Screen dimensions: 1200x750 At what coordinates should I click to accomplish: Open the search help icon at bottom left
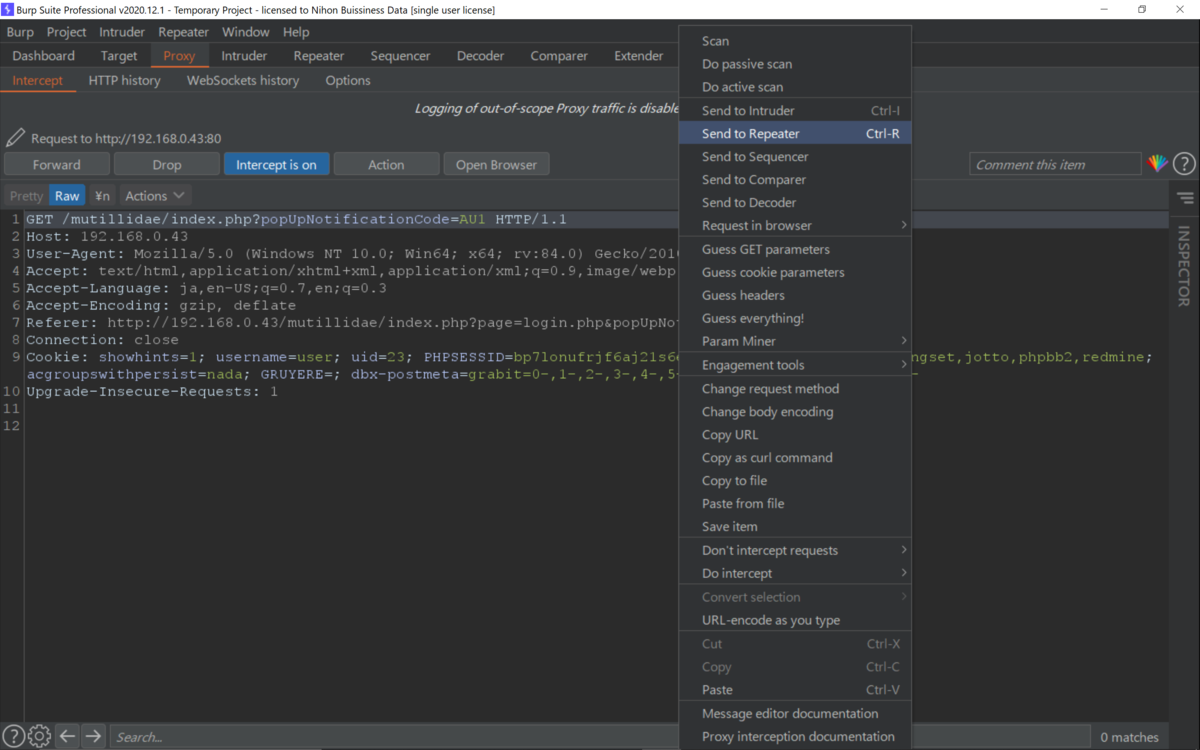[14, 736]
